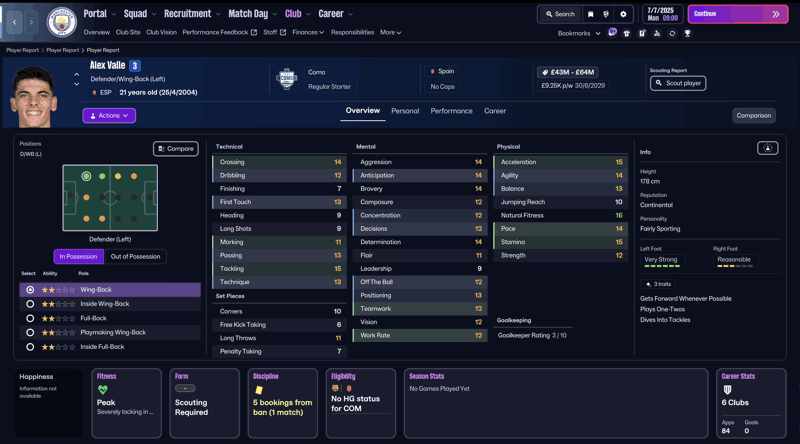The image size is (800, 444).
Task: Select the Playmaking Wing-Back radio button
Action: (x=30, y=333)
